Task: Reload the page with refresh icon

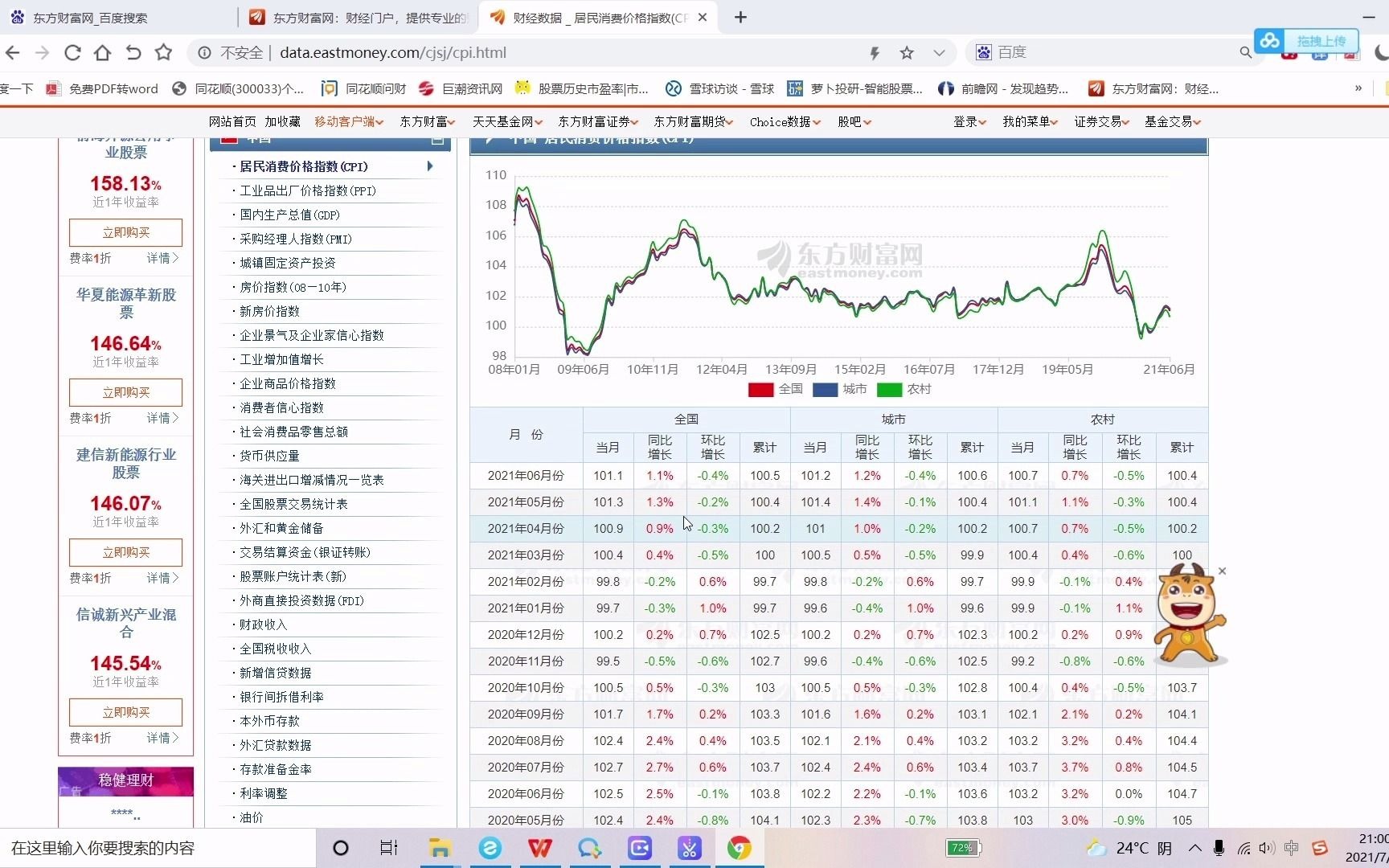Action: click(72, 52)
